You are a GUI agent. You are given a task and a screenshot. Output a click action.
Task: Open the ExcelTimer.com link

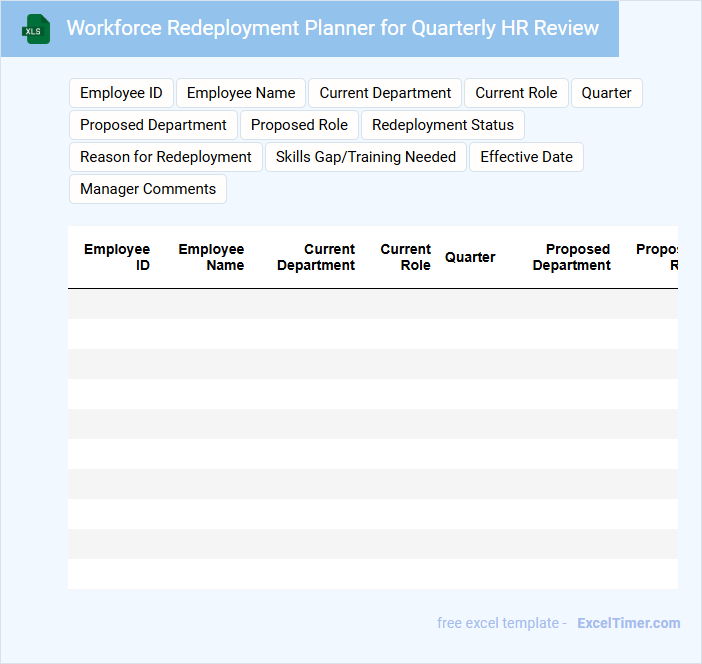click(628, 623)
